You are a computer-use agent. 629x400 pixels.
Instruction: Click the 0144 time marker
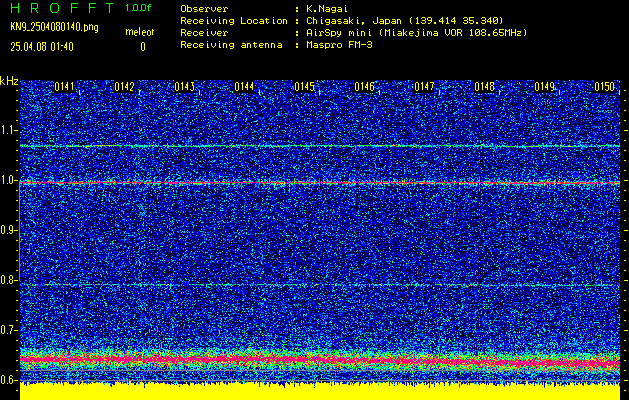[244, 87]
